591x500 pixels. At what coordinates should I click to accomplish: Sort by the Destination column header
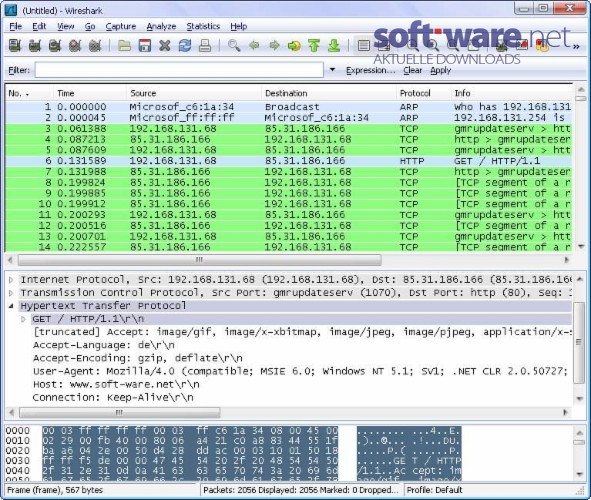coord(329,93)
